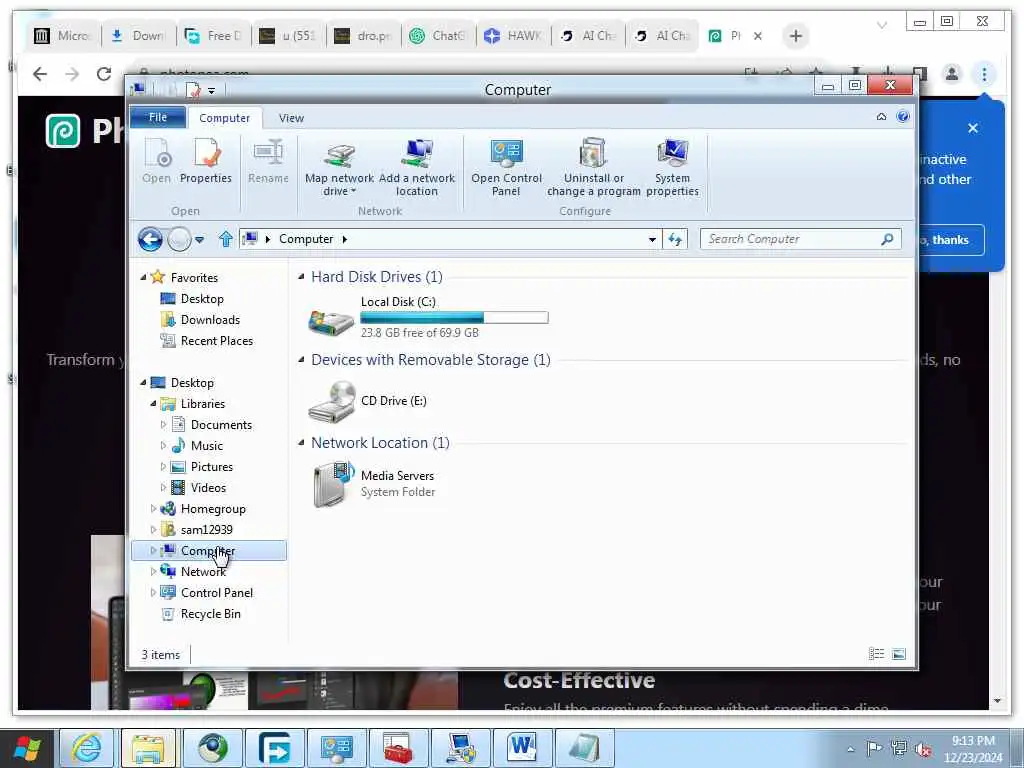Switch to large icons view in status bar
This screenshot has height=768, width=1024.
899,654
